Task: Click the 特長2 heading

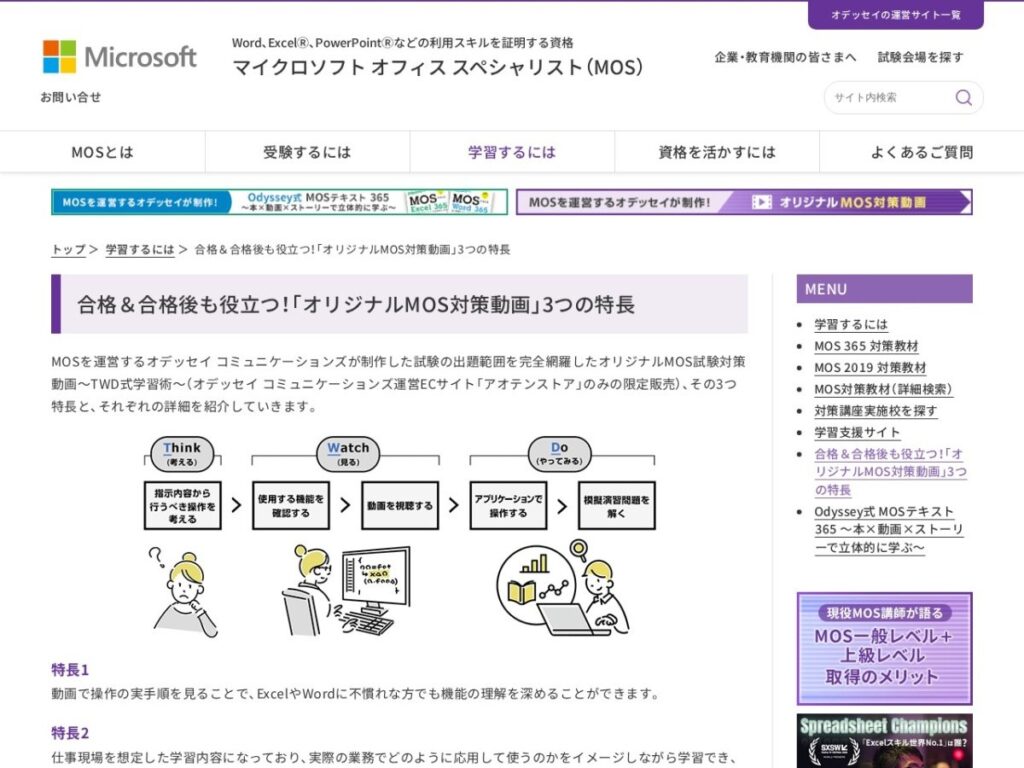Action: pyautogui.click(x=70, y=733)
